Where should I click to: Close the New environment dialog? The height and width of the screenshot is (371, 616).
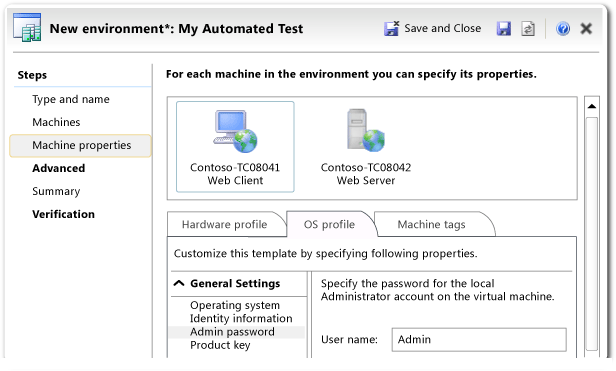[586, 29]
